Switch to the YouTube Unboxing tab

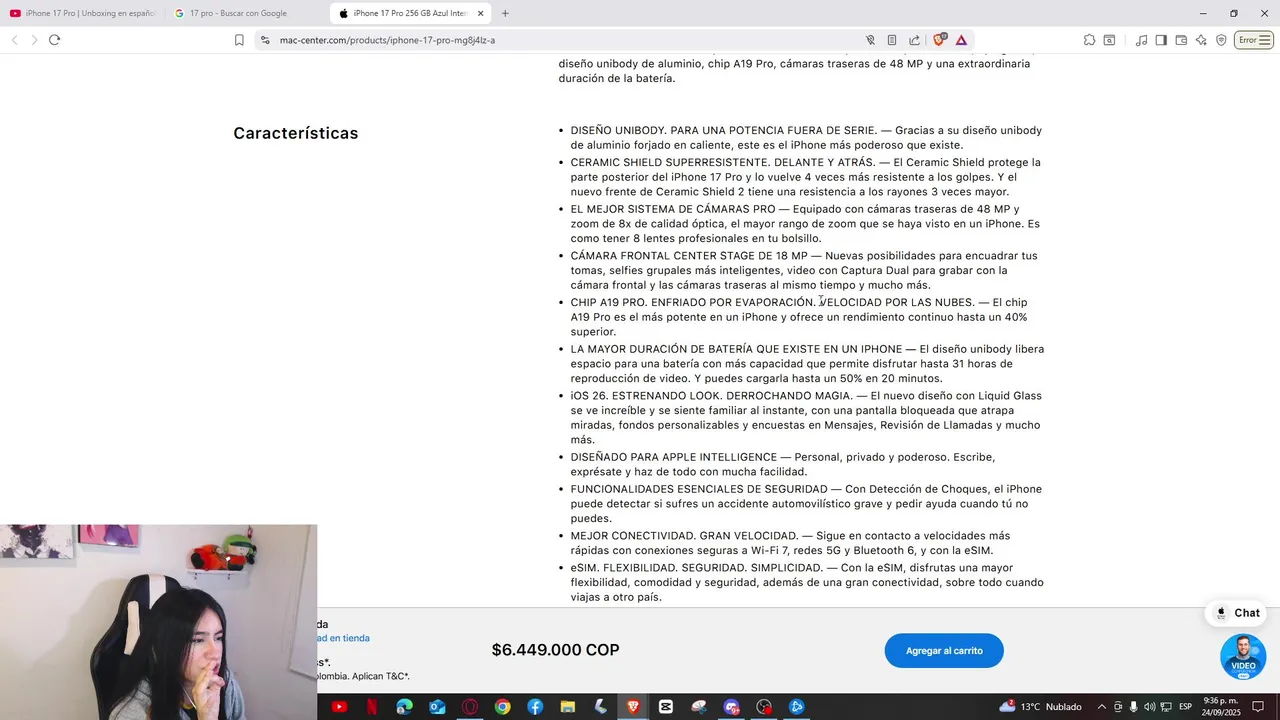(x=82, y=13)
